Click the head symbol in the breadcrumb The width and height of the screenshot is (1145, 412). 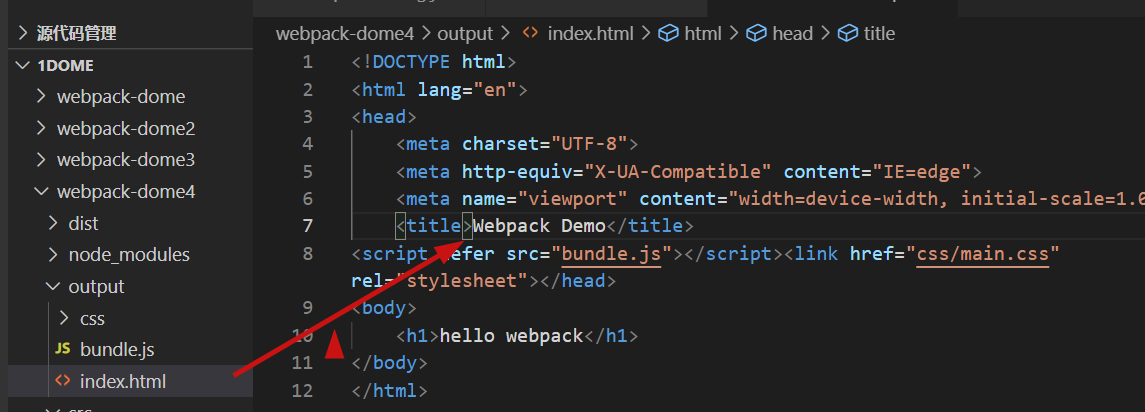pos(792,34)
